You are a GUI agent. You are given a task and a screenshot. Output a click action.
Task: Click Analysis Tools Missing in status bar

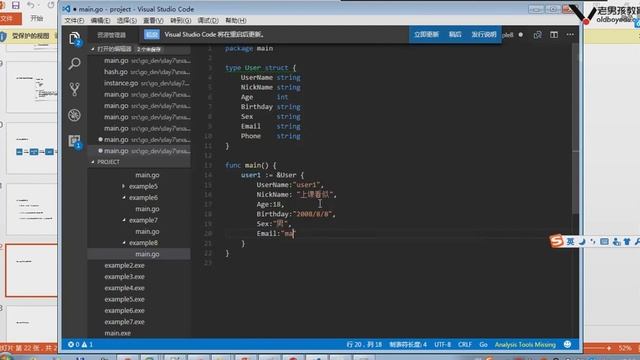[x=525, y=344]
